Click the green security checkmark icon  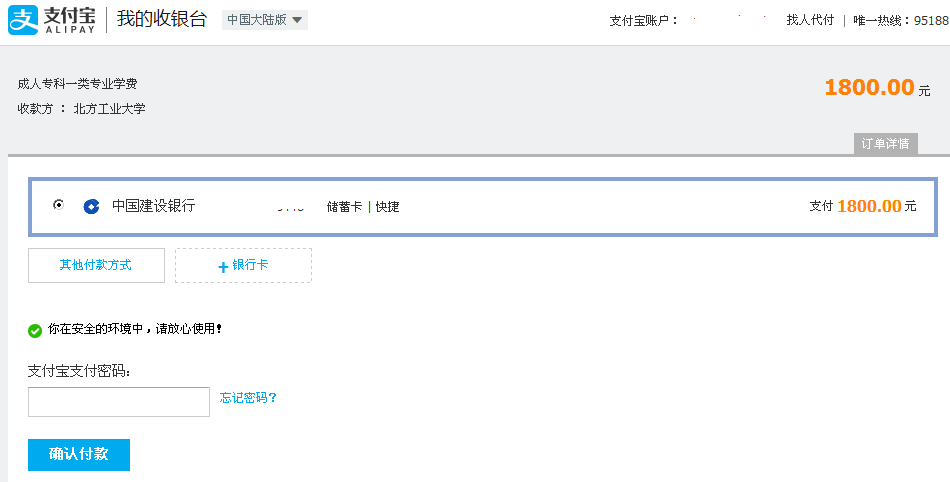click(35, 329)
